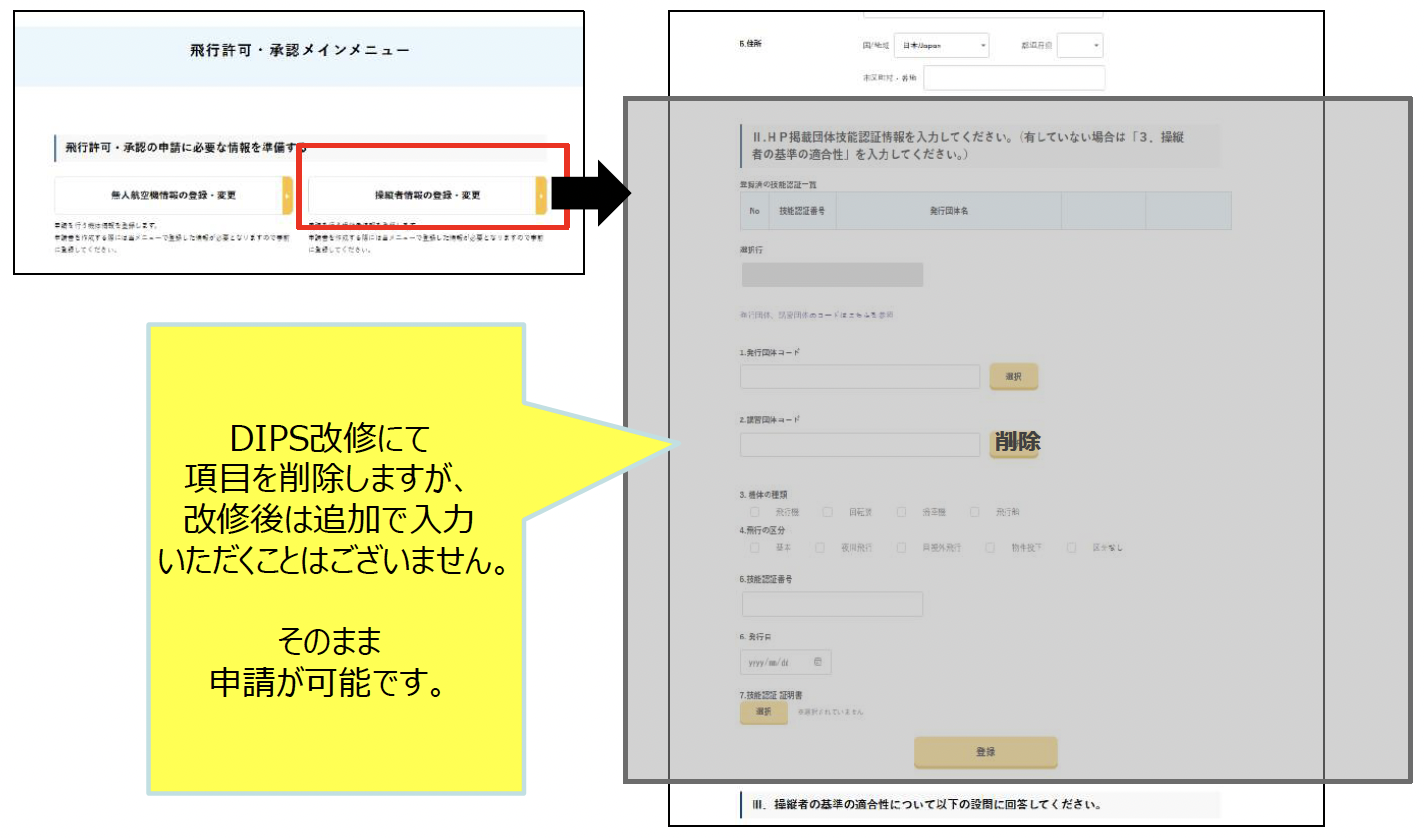Click the 技能認証番号 input field
This screenshot has height=838, width=1424.
832,604
